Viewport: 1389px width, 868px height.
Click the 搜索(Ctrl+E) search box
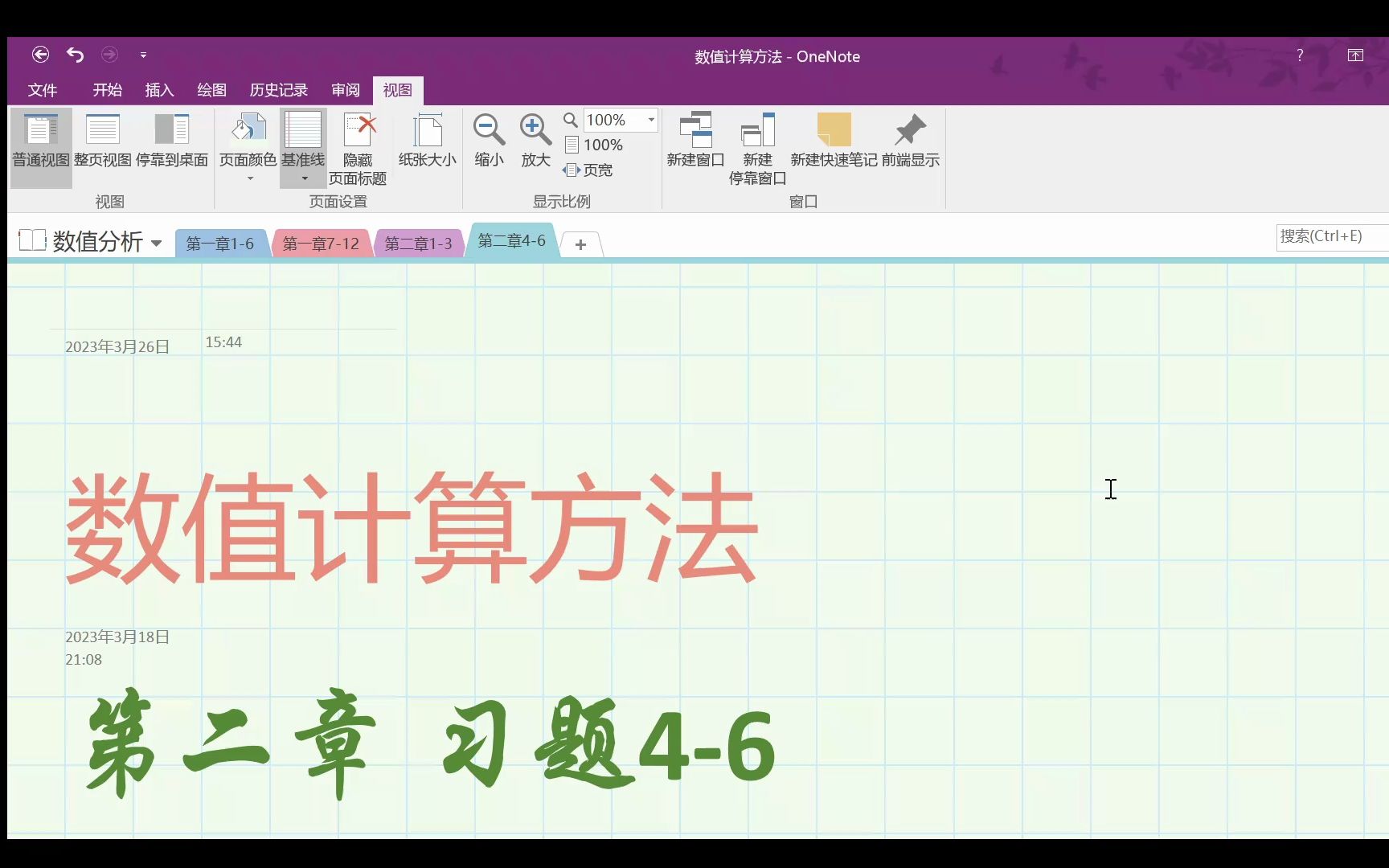(1332, 237)
